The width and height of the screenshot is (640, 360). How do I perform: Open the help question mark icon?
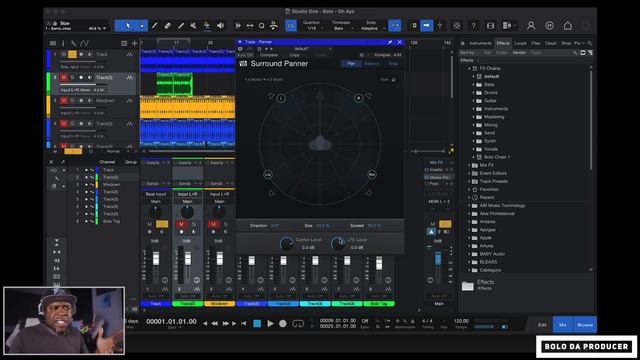pos(473,26)
